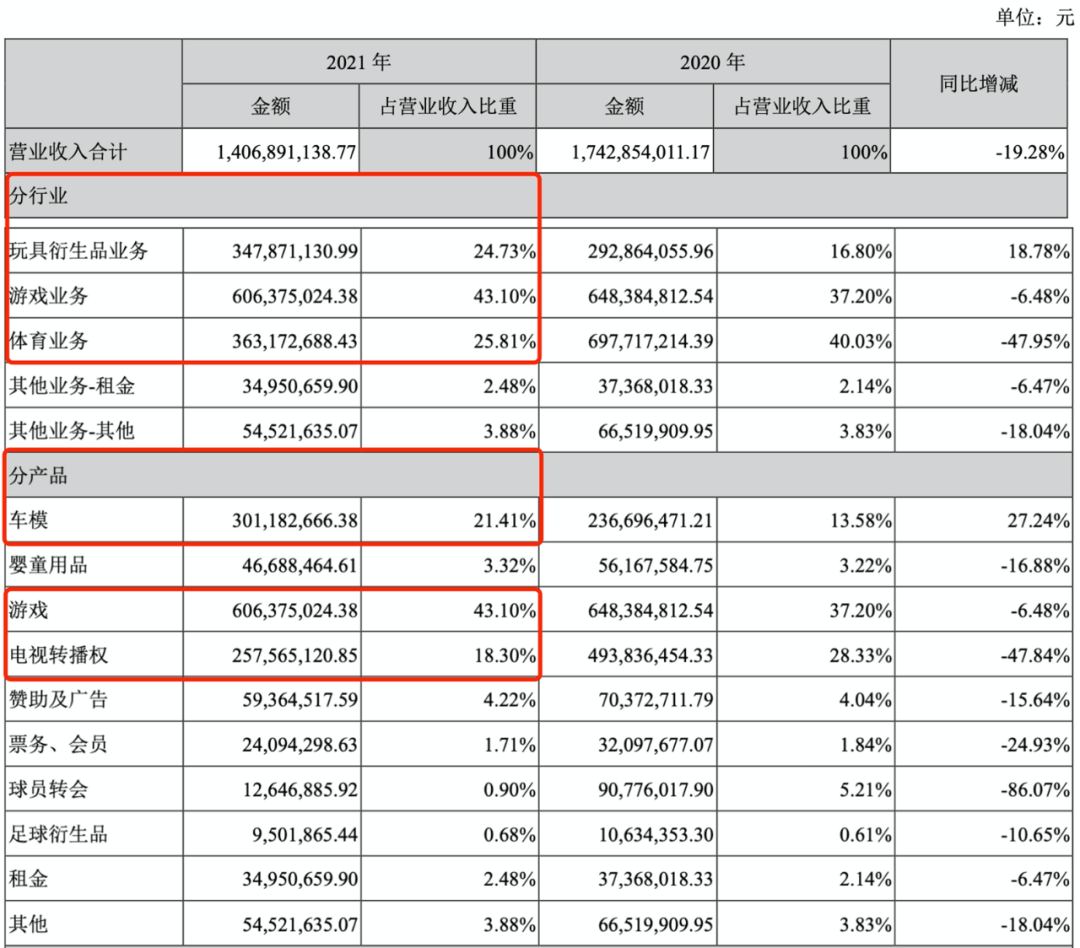This screenshot has height=948, width=1080.
Task: Select value 46,688,464.61
Action: tap(300, 566)
